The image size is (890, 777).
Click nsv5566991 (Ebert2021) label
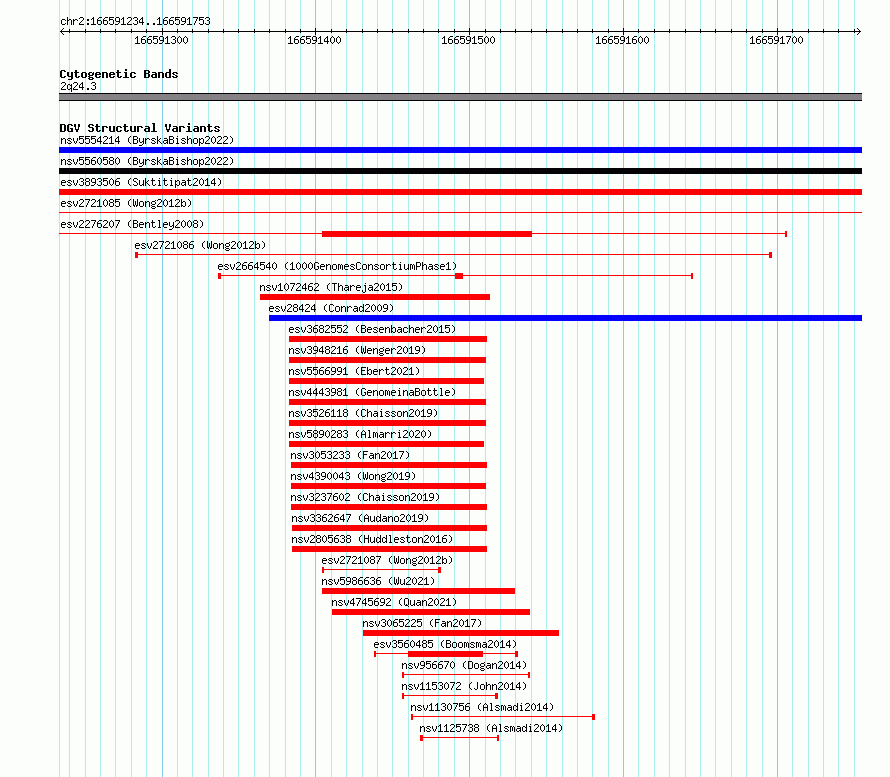(354, 371)
